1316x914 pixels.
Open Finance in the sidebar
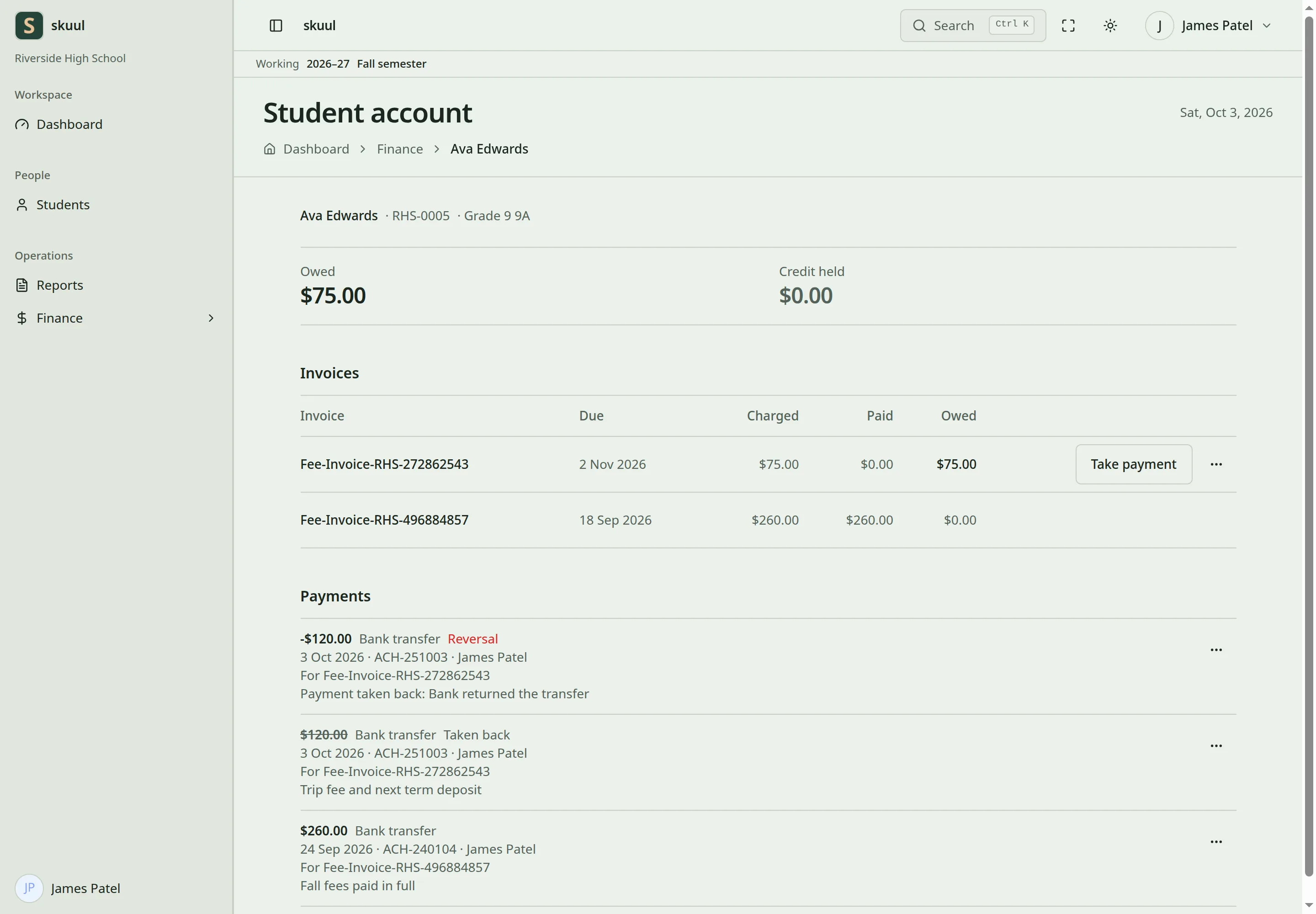click(x=116, y=318)
